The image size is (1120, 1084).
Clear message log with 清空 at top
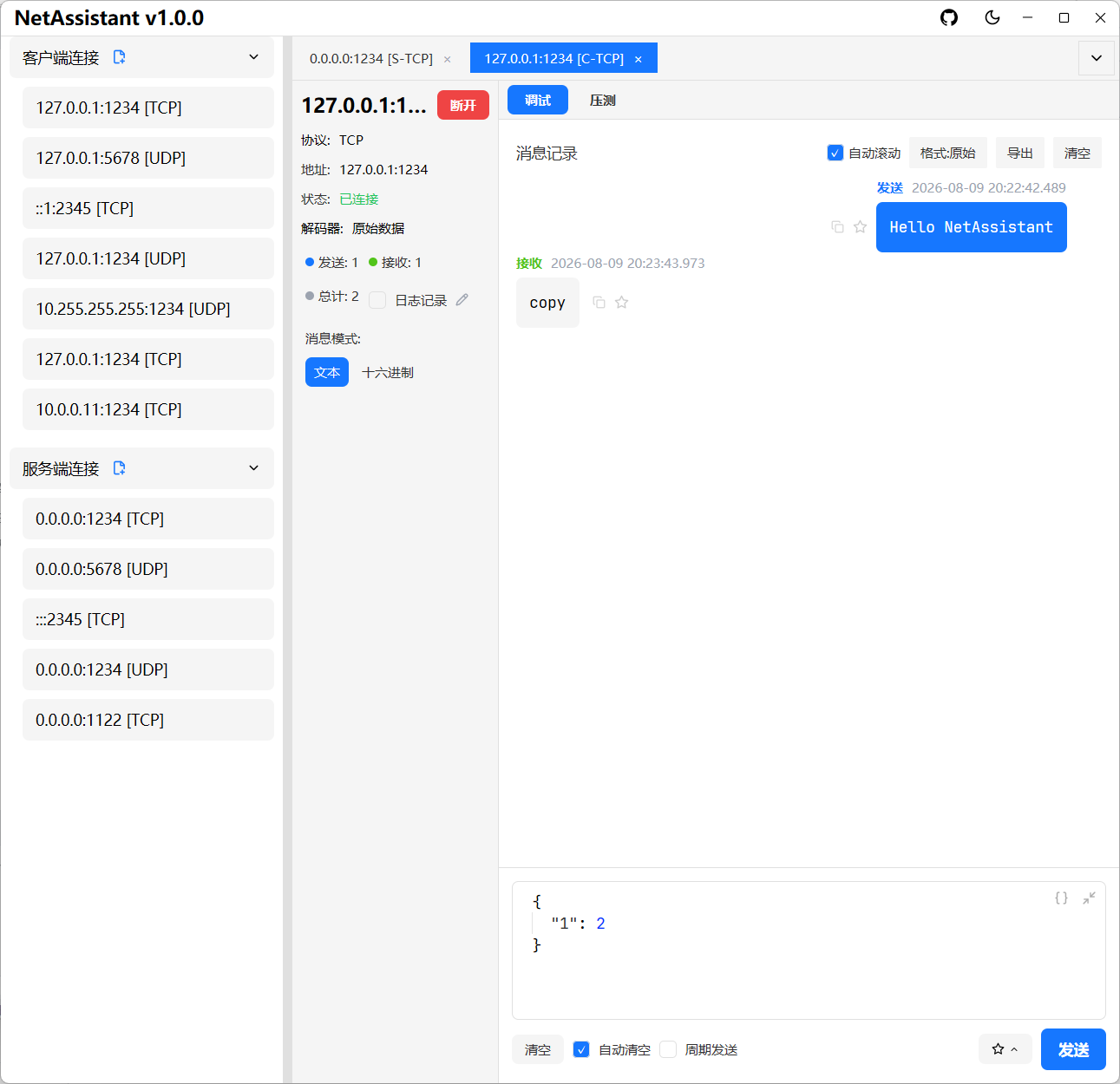1077,153
